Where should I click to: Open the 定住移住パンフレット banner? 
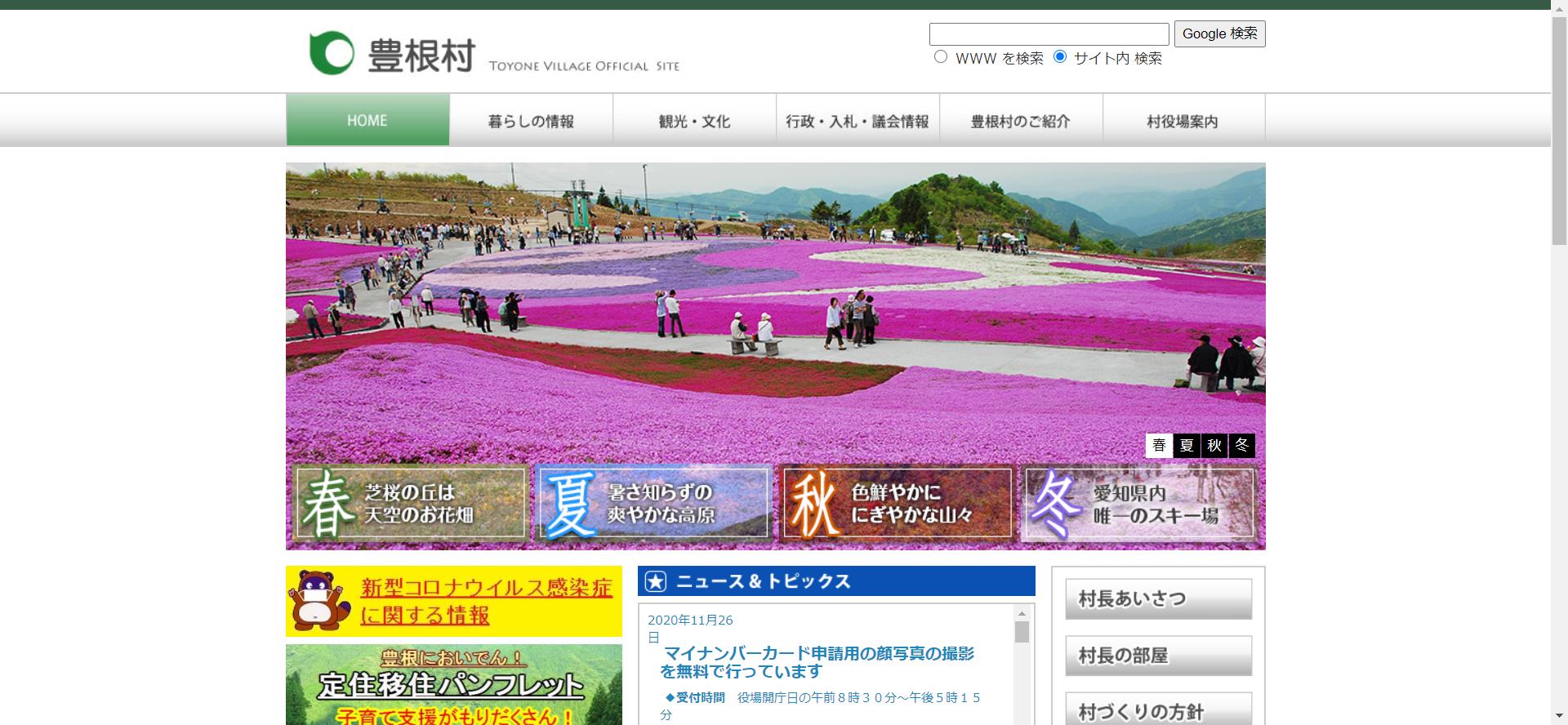[454, 685]
